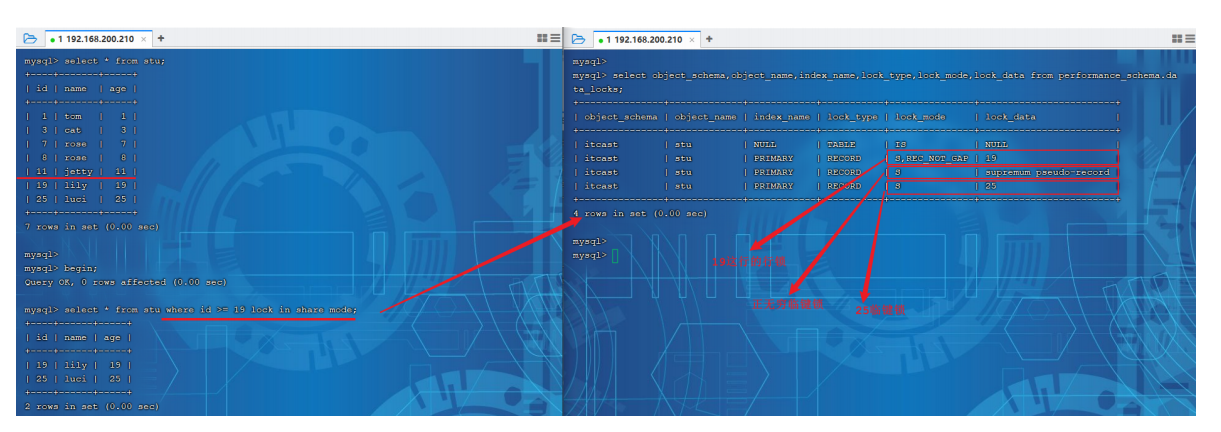Open the session folder icon in right terminal window
Screen dimensions: 1221x432
point(579,38)
